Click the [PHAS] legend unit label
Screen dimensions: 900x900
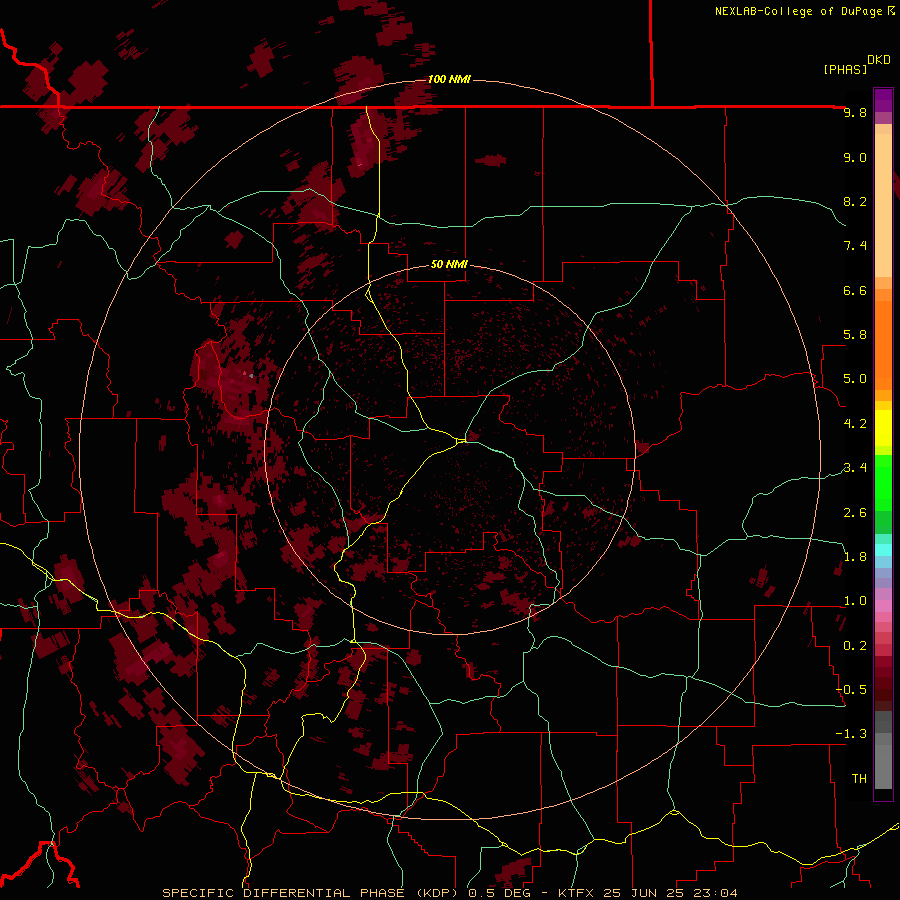(x=845, y=69)
